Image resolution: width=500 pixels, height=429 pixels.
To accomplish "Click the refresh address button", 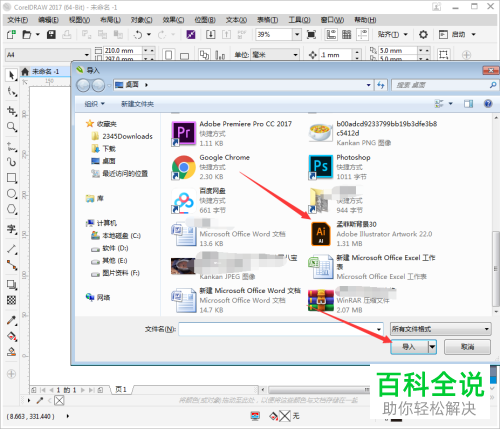I will point(381,85).
